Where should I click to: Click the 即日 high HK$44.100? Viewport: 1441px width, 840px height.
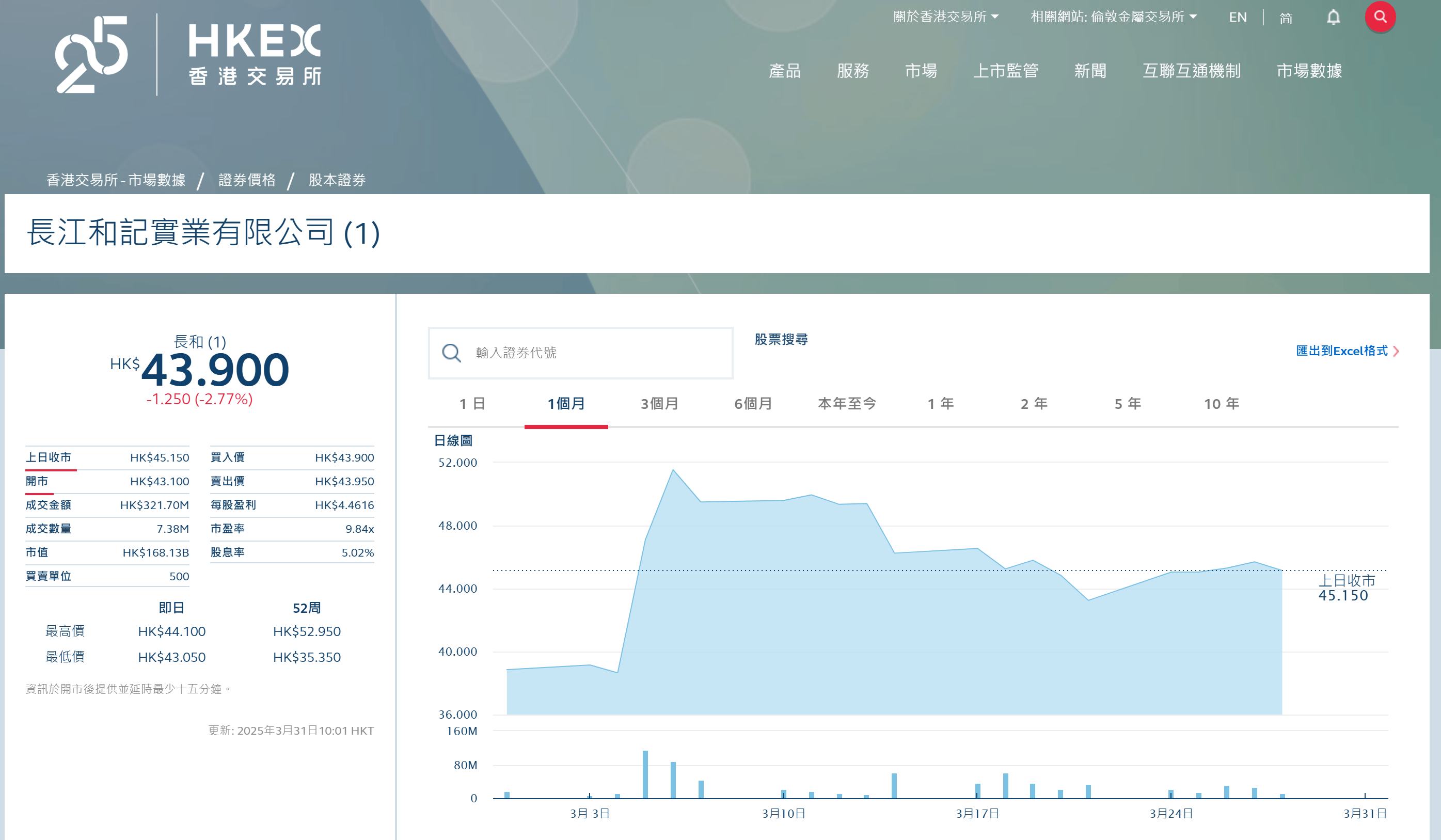coord(171,632)
